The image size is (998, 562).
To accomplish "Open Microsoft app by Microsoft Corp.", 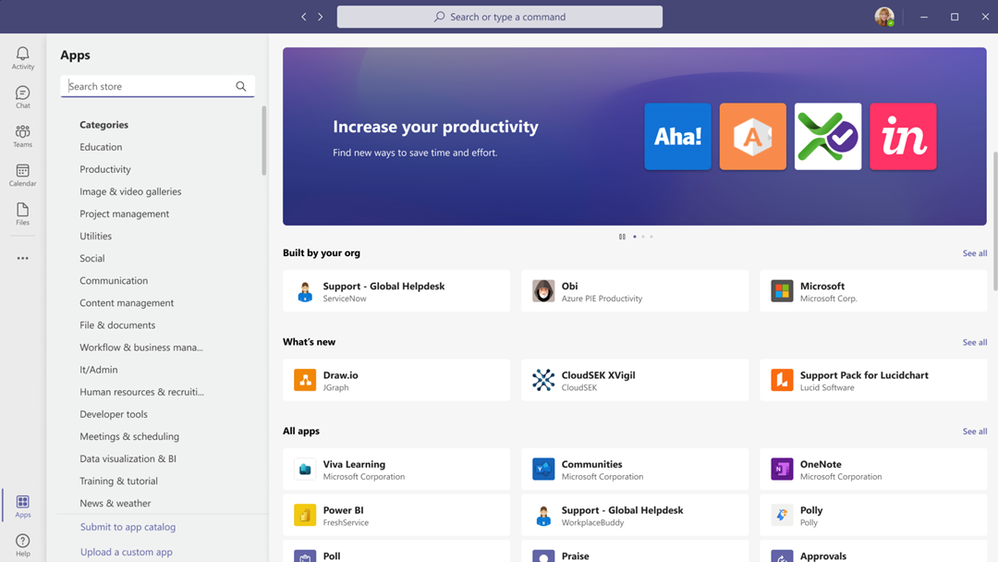I will [x=873, y=291].
